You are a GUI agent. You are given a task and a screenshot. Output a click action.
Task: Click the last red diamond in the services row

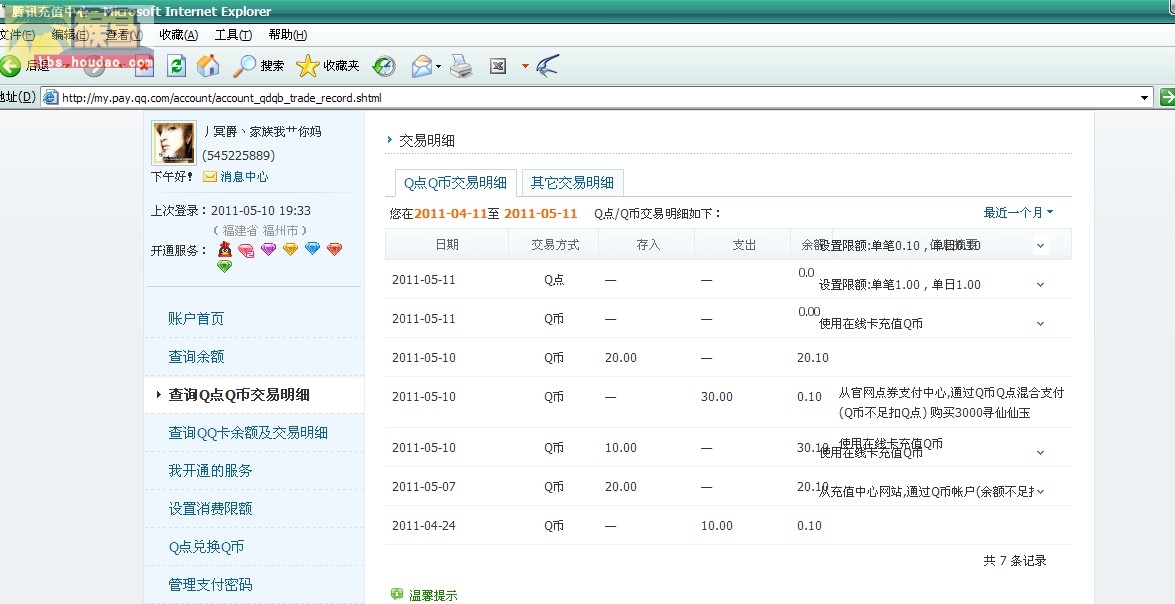click(x=335, y=249)
